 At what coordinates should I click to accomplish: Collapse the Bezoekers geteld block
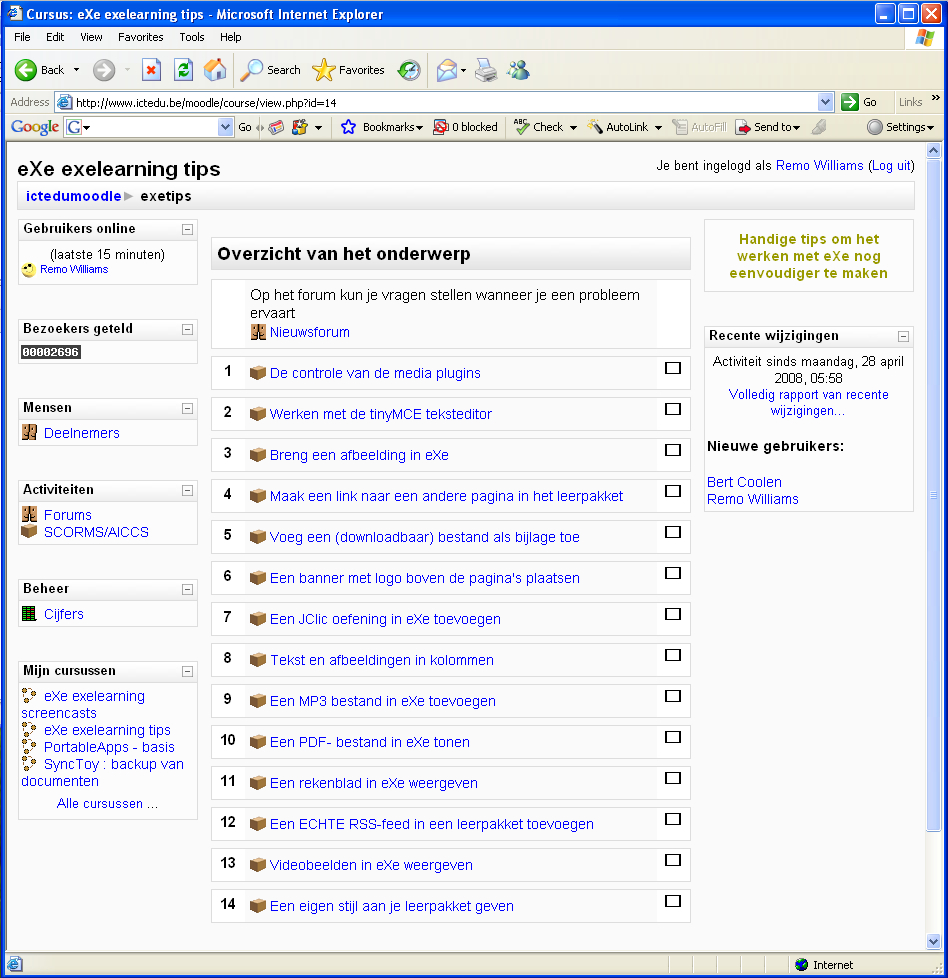click(187, 329)
